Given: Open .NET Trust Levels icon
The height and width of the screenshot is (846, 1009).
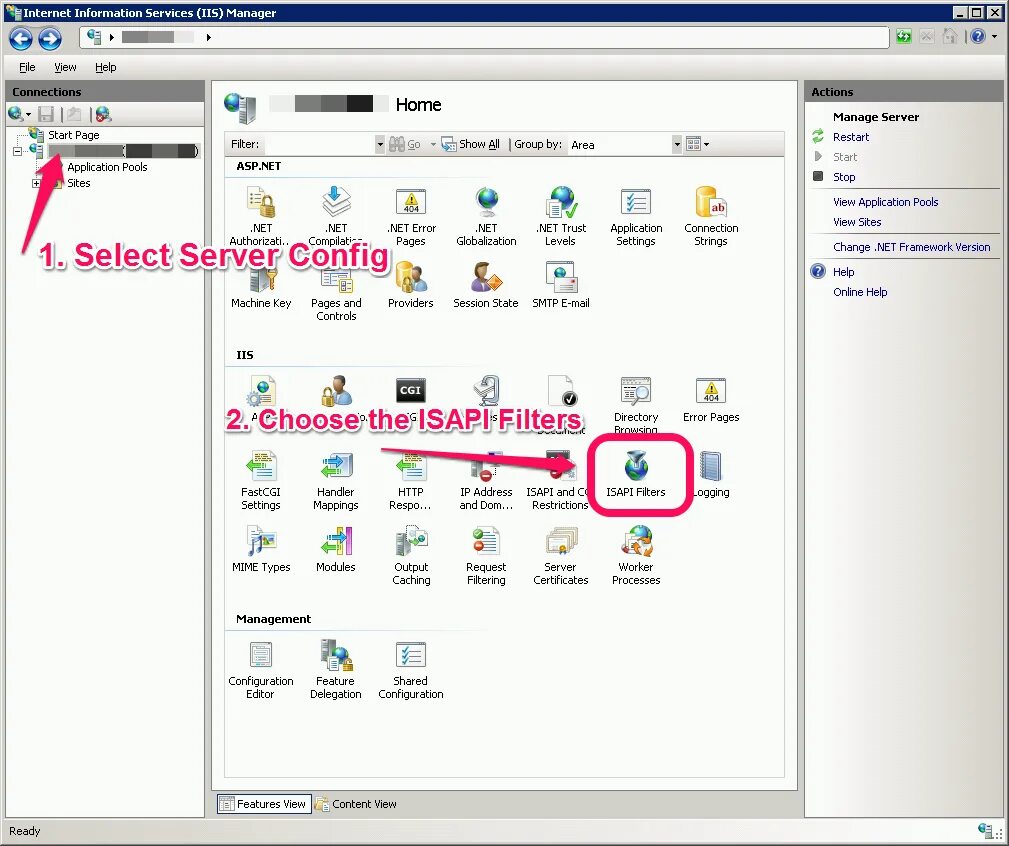Looking at the screenshot, I should pos(560,217).
